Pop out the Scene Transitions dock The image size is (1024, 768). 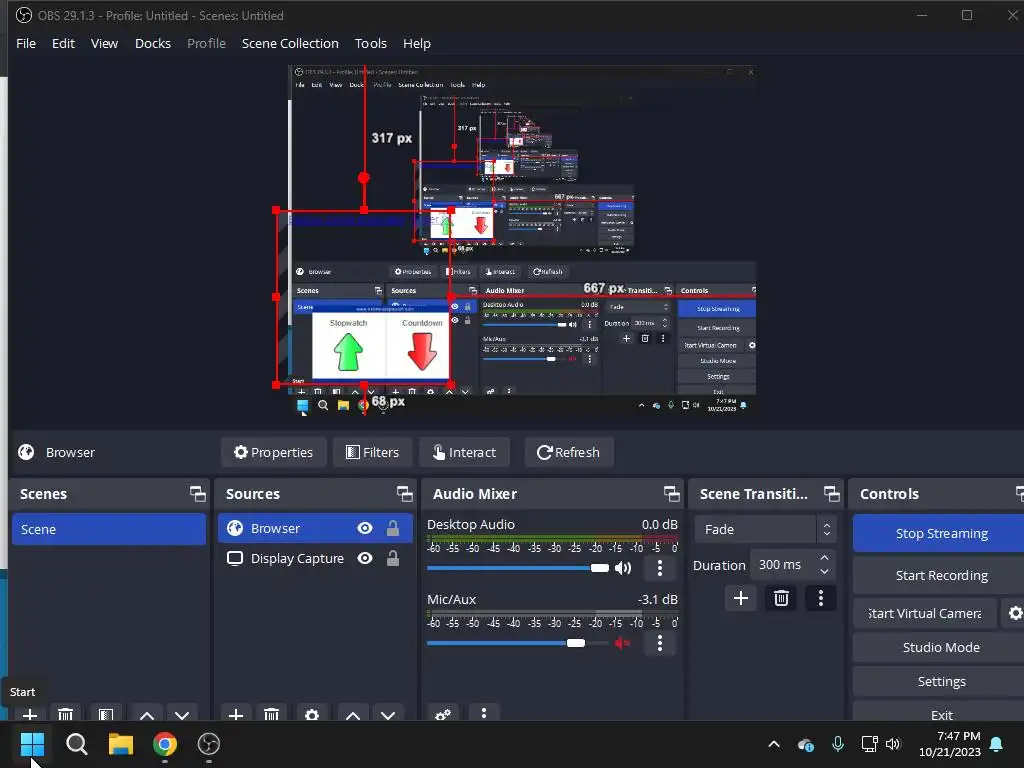[x=831, y=494]
